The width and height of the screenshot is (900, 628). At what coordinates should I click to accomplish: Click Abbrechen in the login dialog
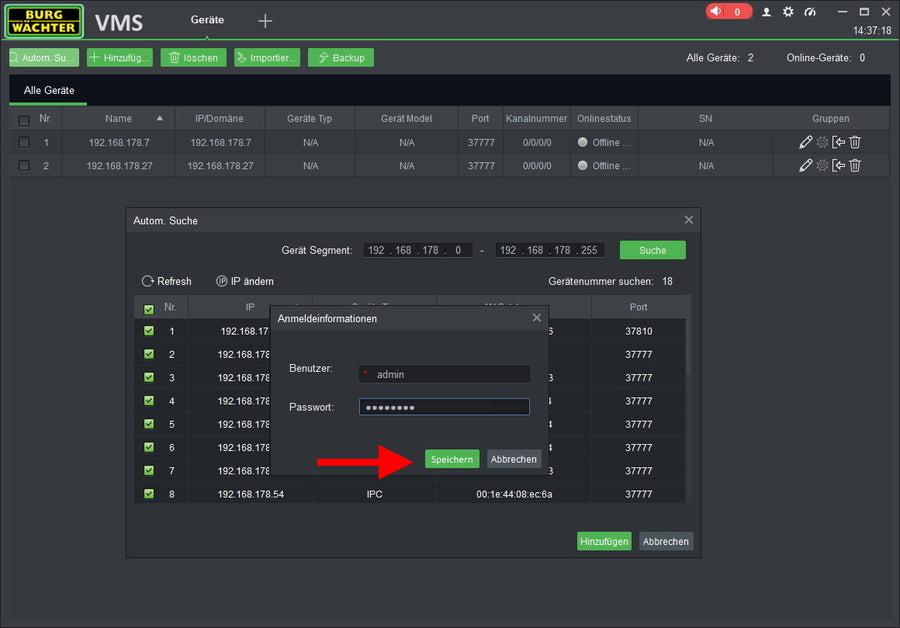[x=514, y=459]
